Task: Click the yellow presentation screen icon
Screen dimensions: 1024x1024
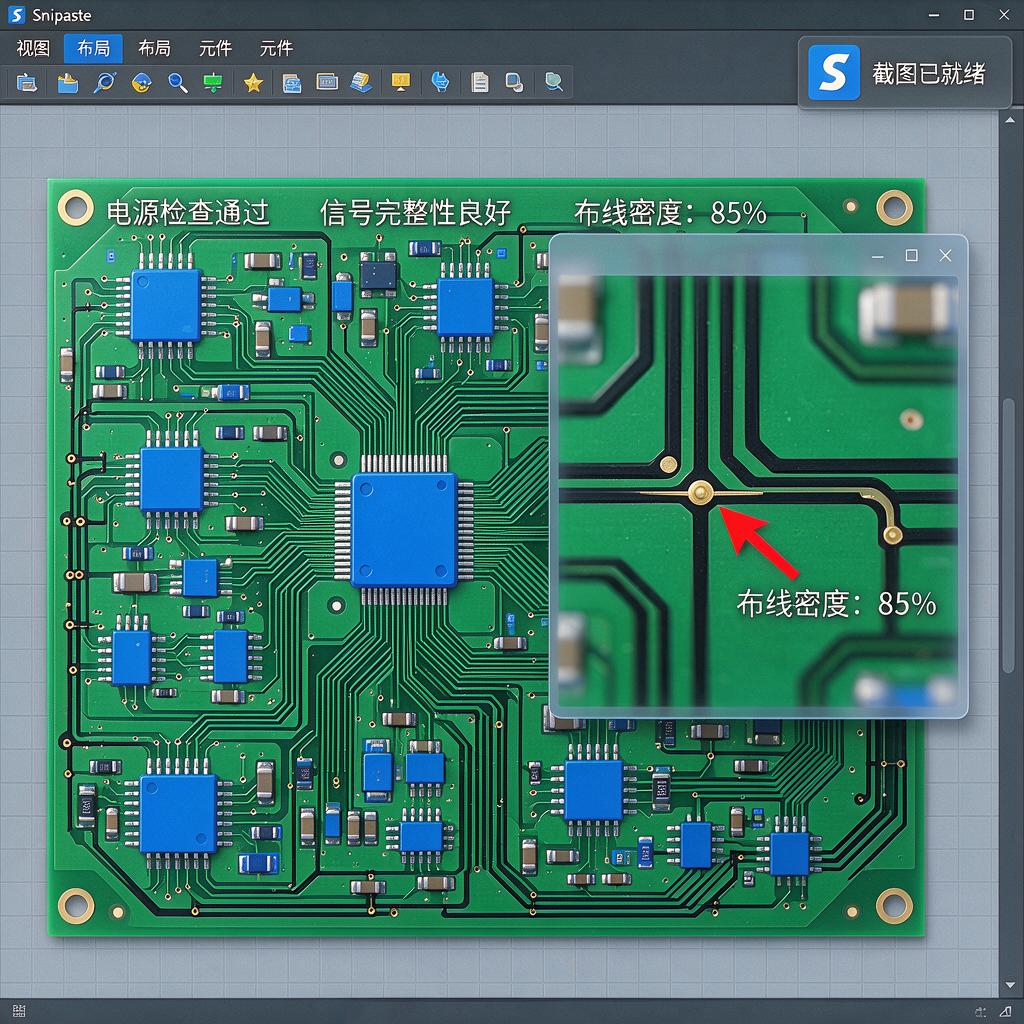Action: (x=400, y=82)
